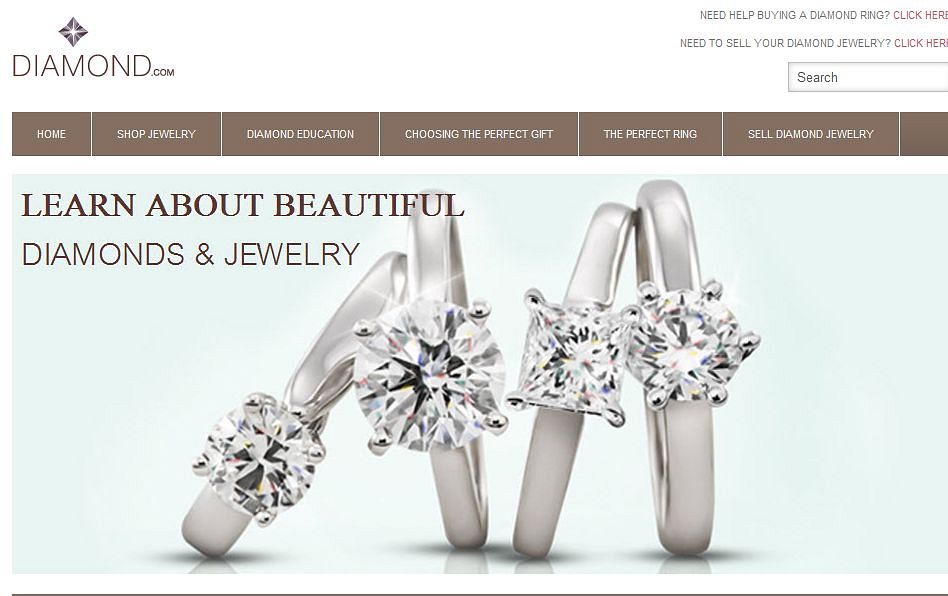Click the DIAMOND.com logo text

point(93,66)
